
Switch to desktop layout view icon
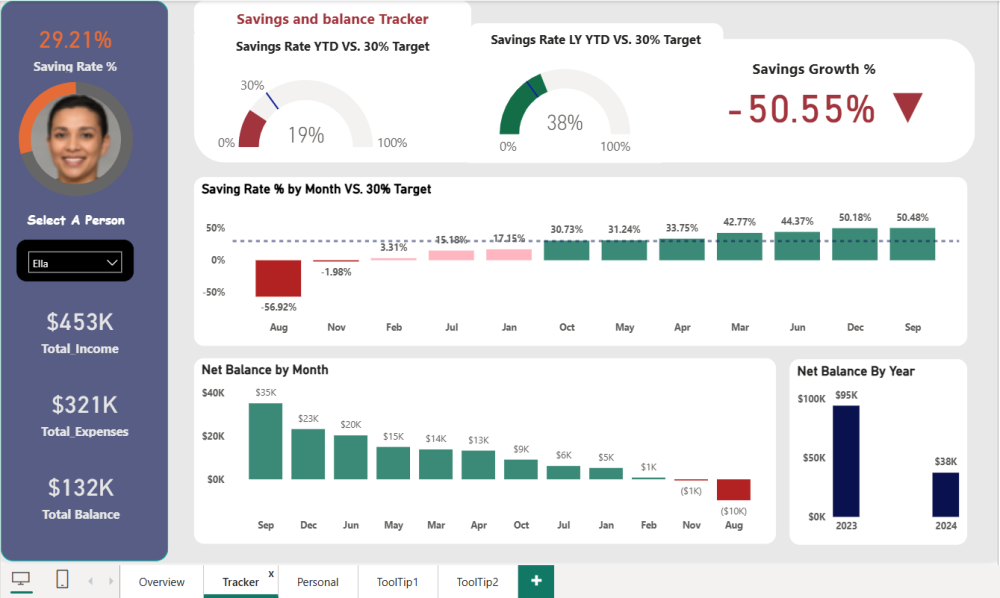(21, 579)
